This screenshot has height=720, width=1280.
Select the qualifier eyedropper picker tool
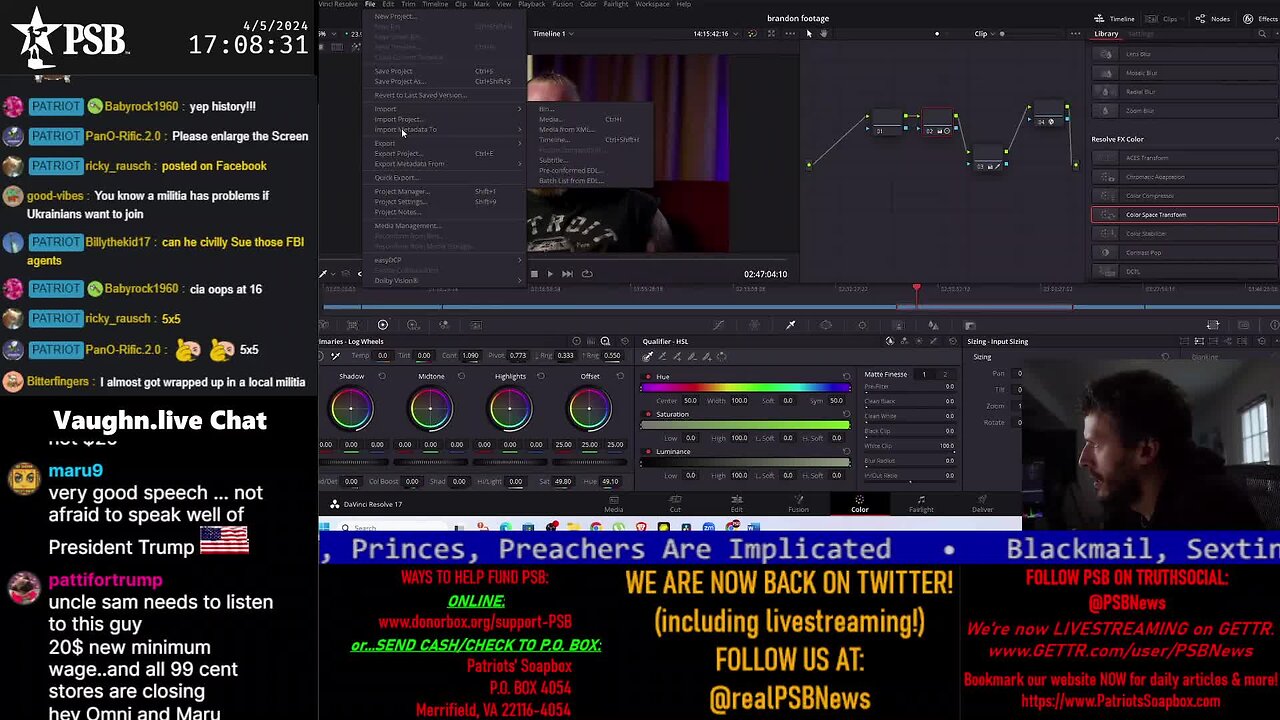pyautogui.click(x=648, y=356)
